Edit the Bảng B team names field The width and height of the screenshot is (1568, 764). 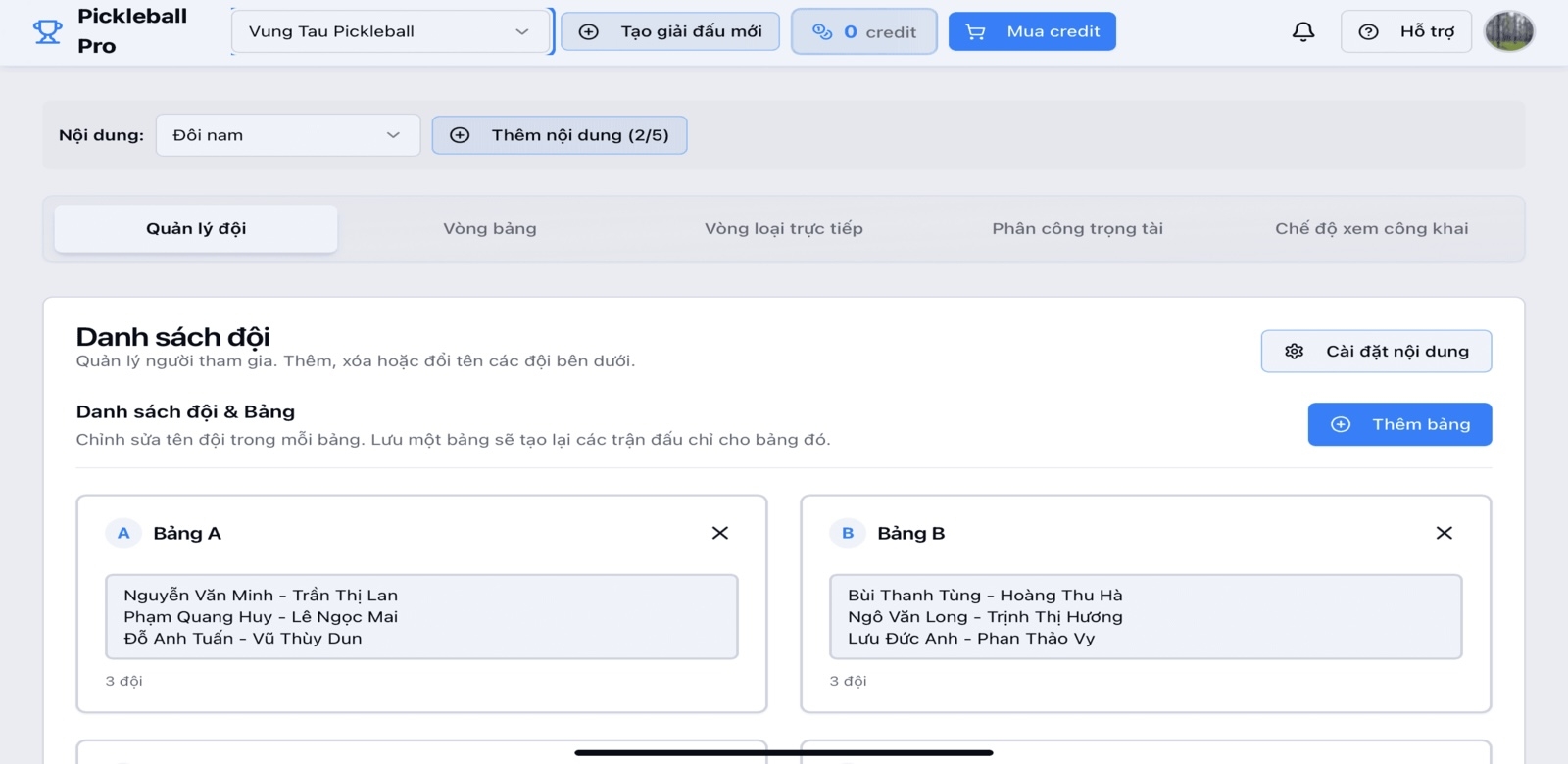[1146, 617]
